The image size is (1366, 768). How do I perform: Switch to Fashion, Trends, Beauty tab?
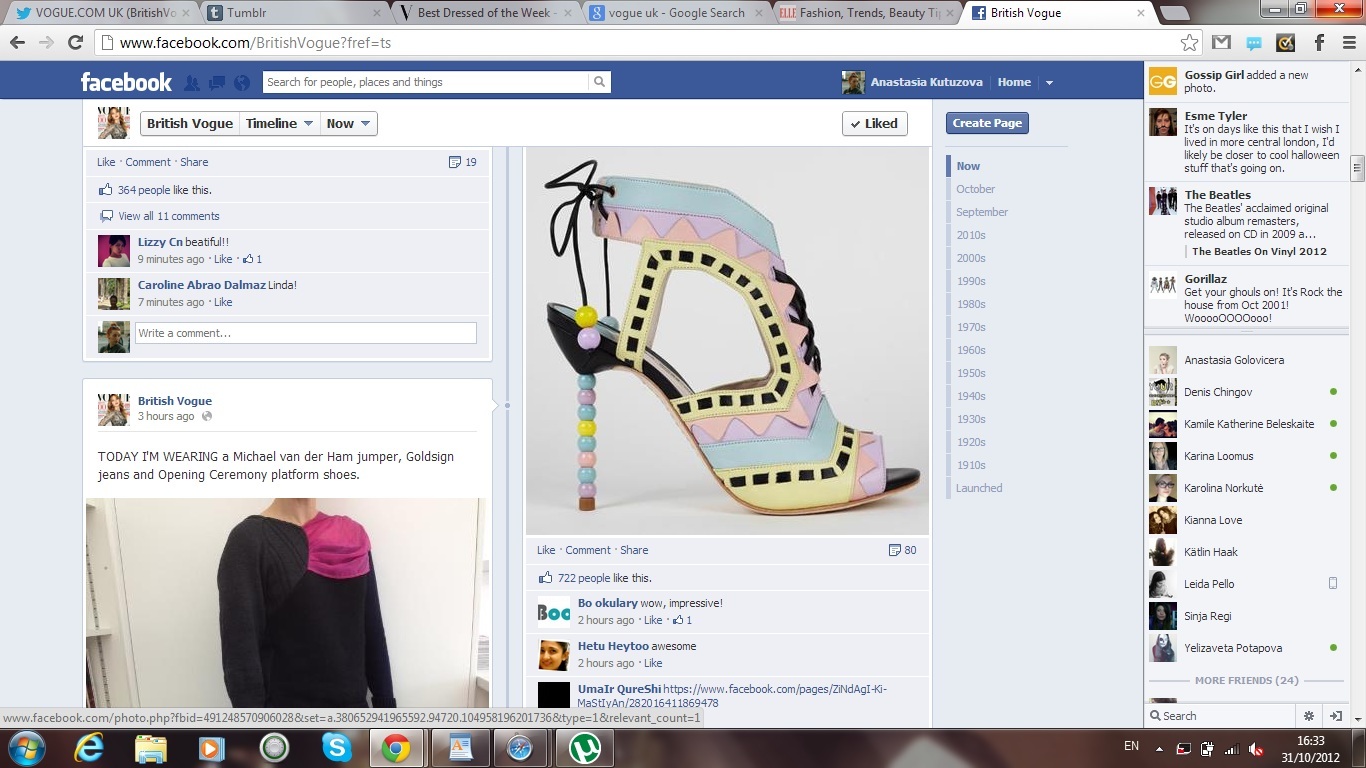click(868, 13)
